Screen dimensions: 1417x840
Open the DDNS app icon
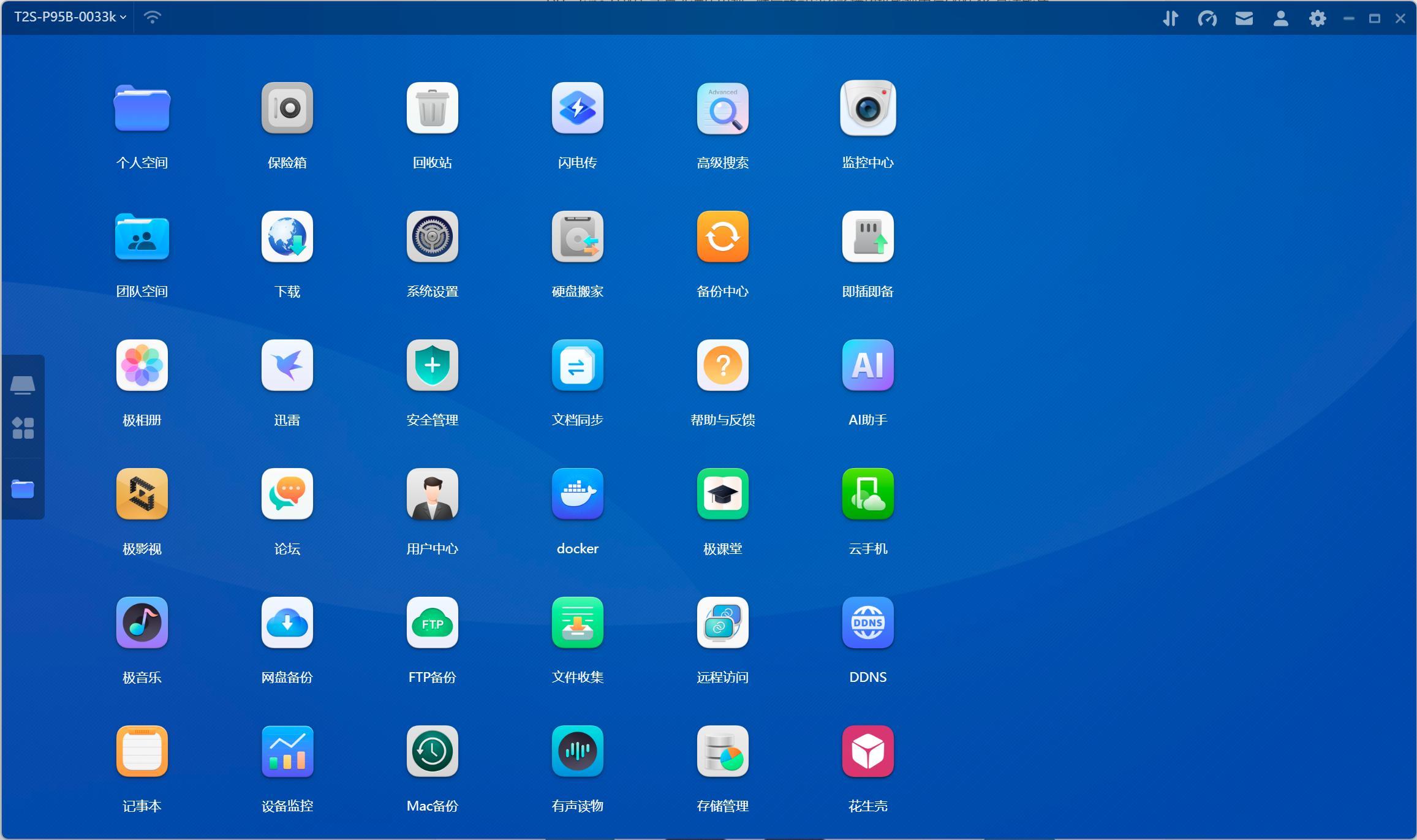[x=867, y=622]
